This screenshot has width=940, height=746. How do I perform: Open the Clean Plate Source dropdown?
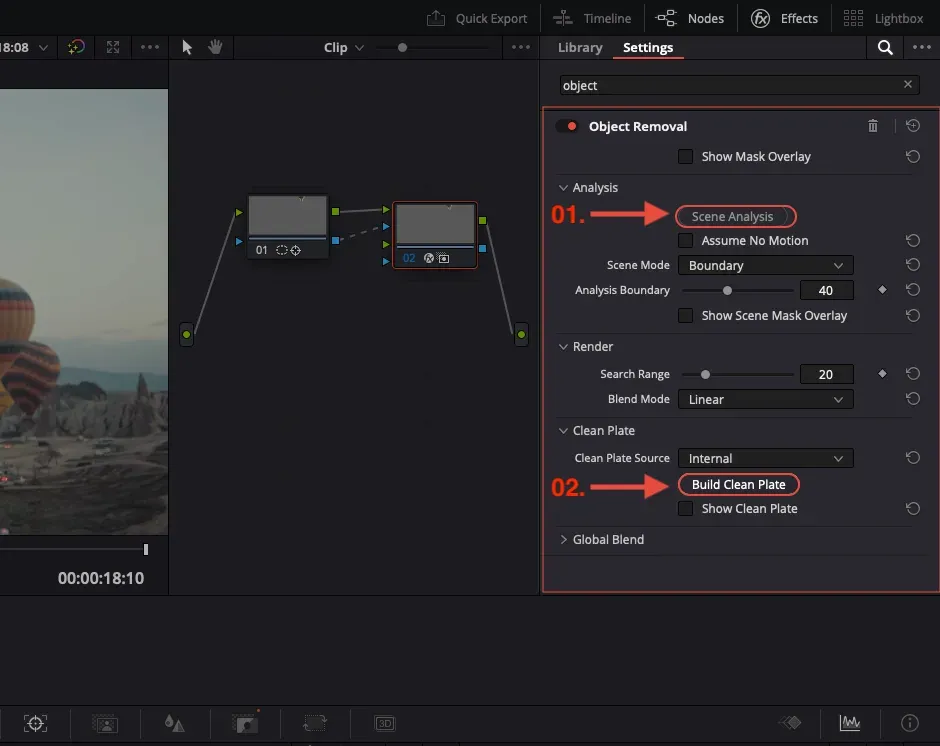766,458
